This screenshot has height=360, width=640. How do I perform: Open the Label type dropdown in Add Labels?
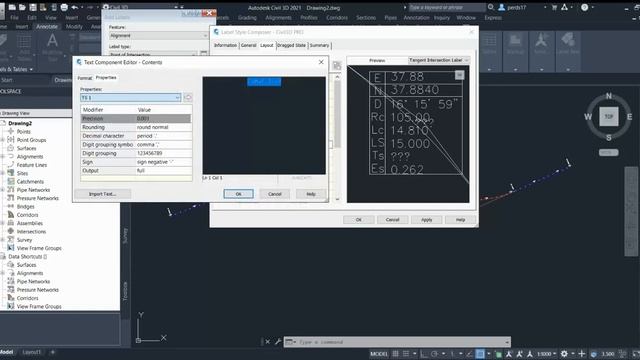click(x=153, y=54)
